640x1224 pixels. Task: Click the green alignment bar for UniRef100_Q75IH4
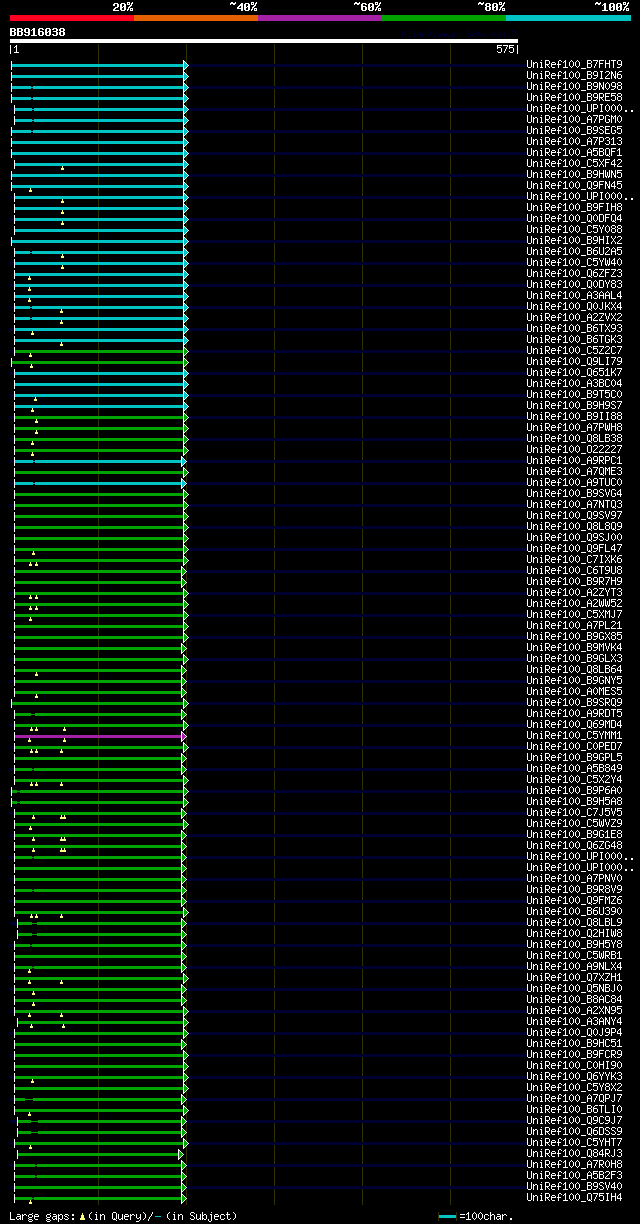(100, 1198)
